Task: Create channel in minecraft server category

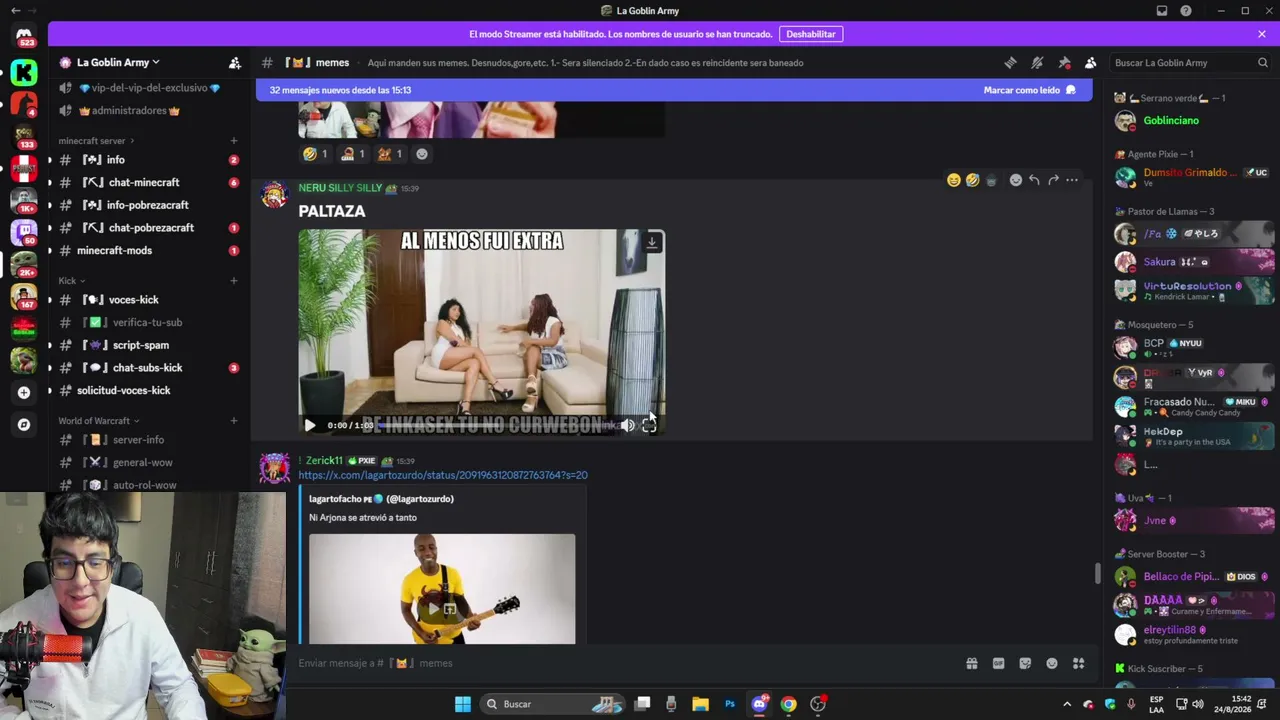Action: tap(234, 141)
